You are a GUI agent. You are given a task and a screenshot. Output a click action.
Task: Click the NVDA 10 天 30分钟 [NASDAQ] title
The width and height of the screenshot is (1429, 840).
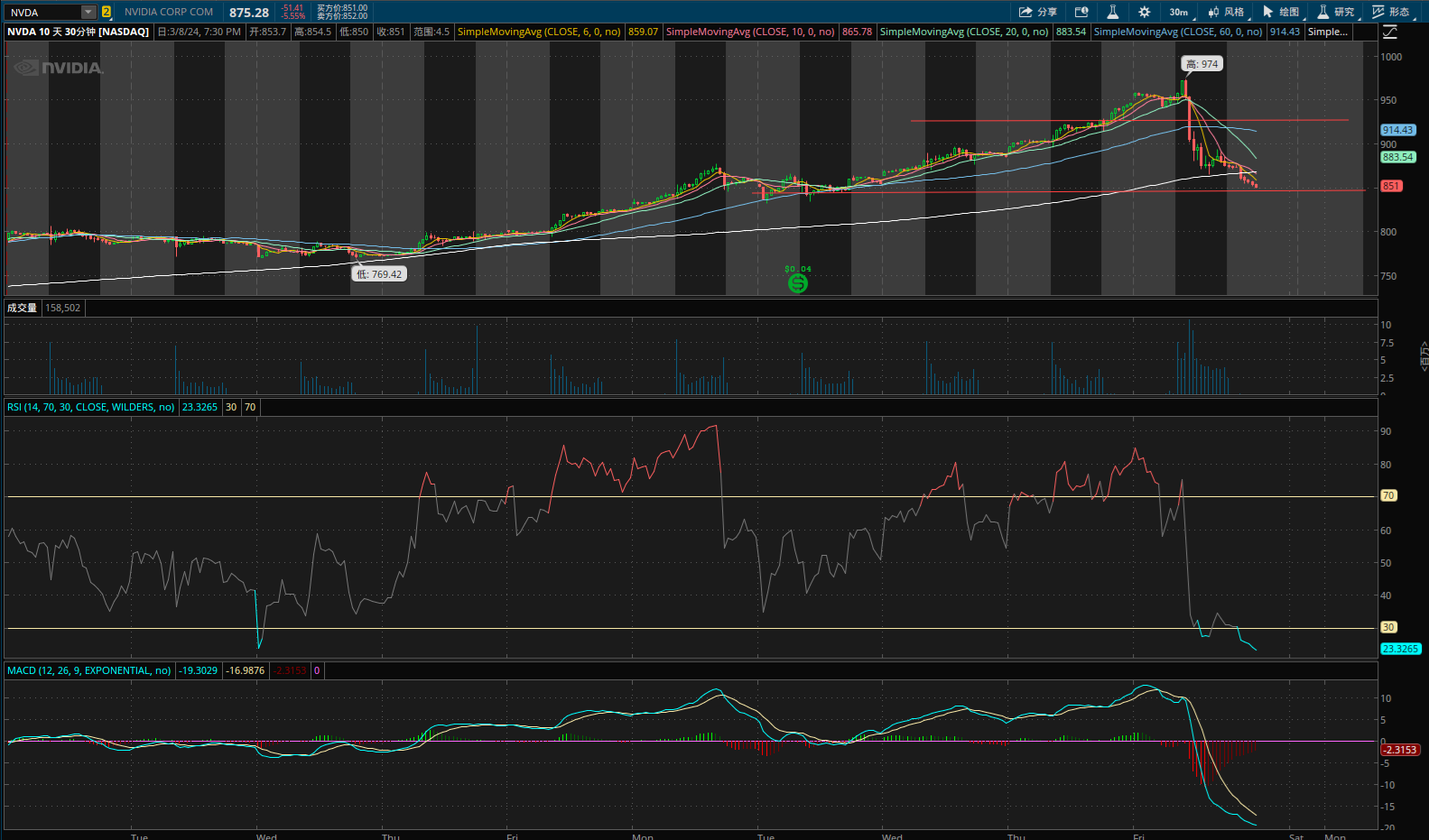click(78, 32)
